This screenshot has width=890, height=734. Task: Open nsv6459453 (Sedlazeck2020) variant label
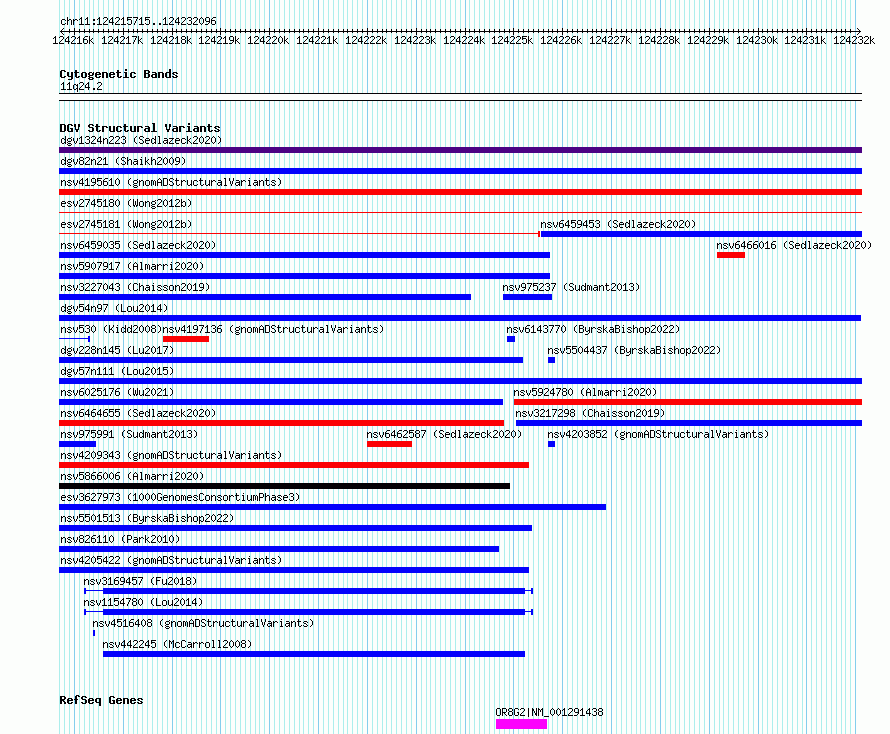click(x=618, y=224)
